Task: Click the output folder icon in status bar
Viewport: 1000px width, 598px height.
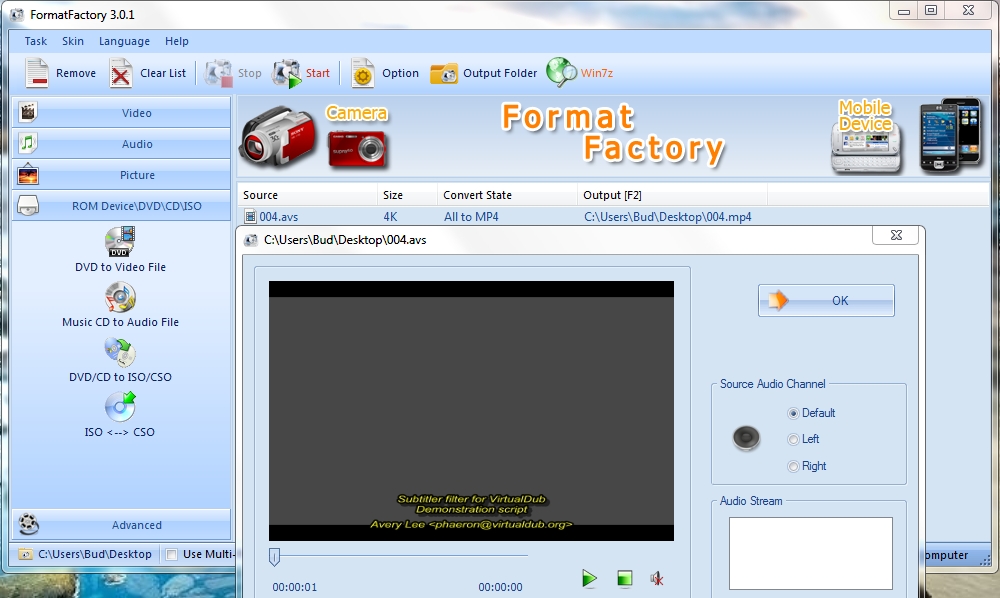Action: [x=25, y=554]
